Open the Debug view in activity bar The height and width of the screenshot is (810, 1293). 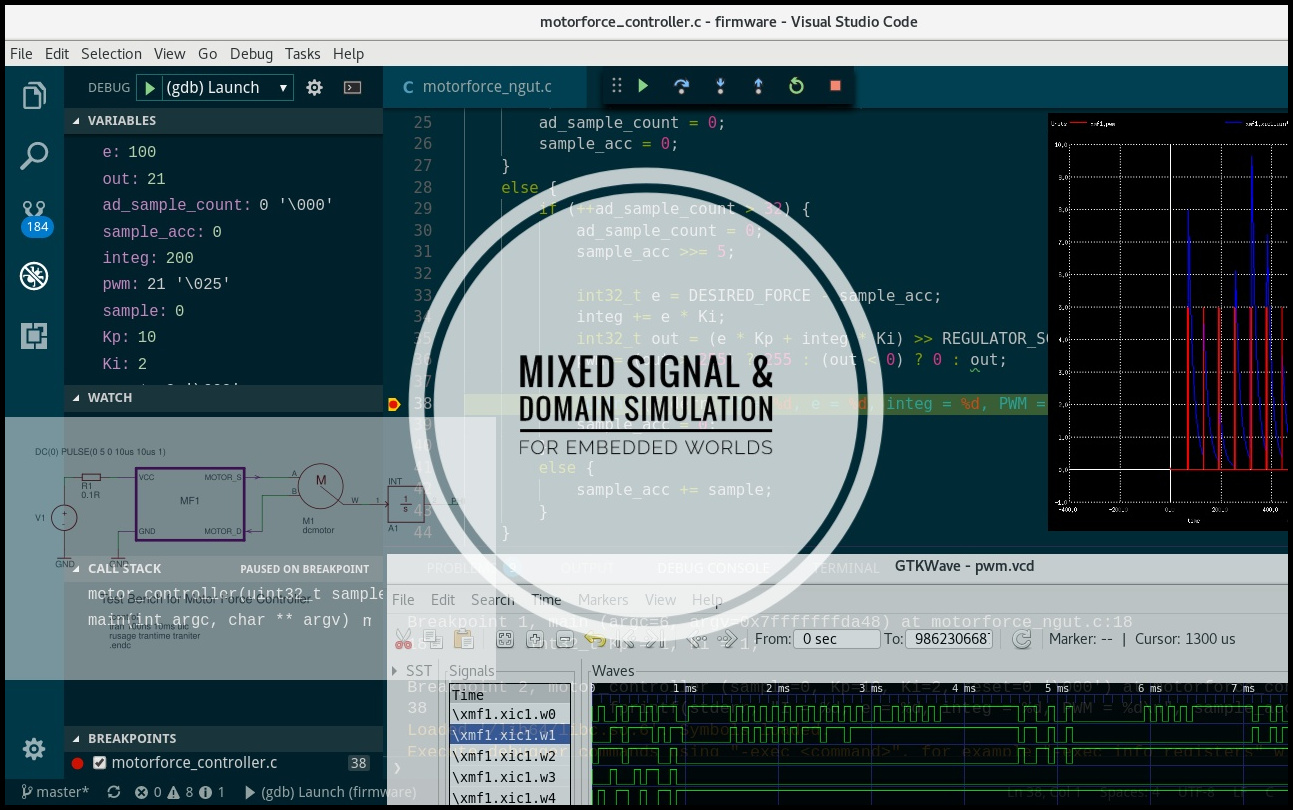click(34, 276)
